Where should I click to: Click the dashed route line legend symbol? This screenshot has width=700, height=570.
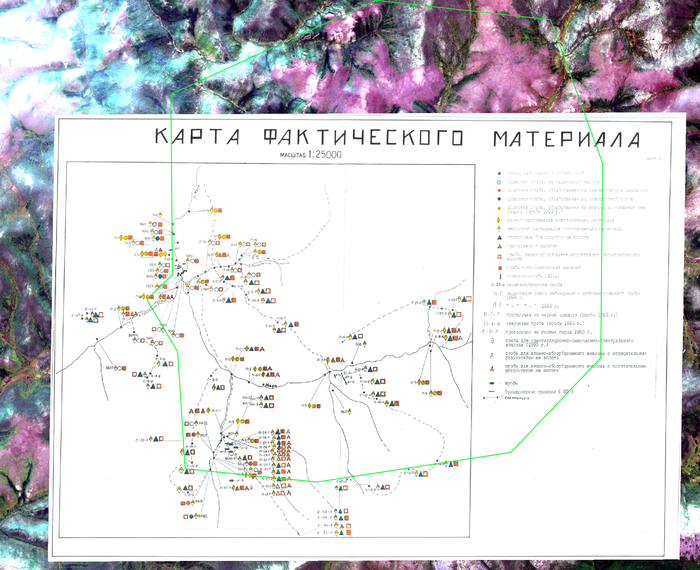(x=500, y=397)
